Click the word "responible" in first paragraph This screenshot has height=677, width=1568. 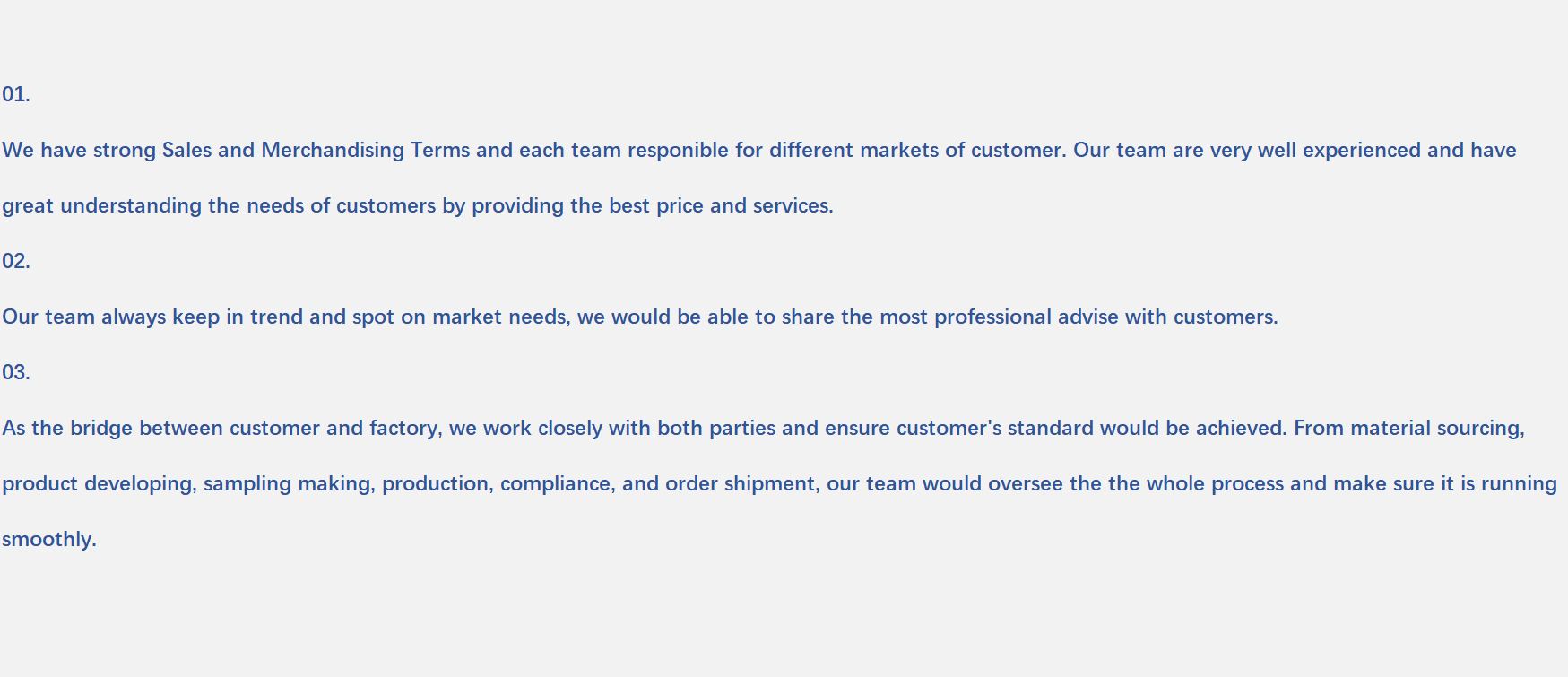(x=678, y=151)
